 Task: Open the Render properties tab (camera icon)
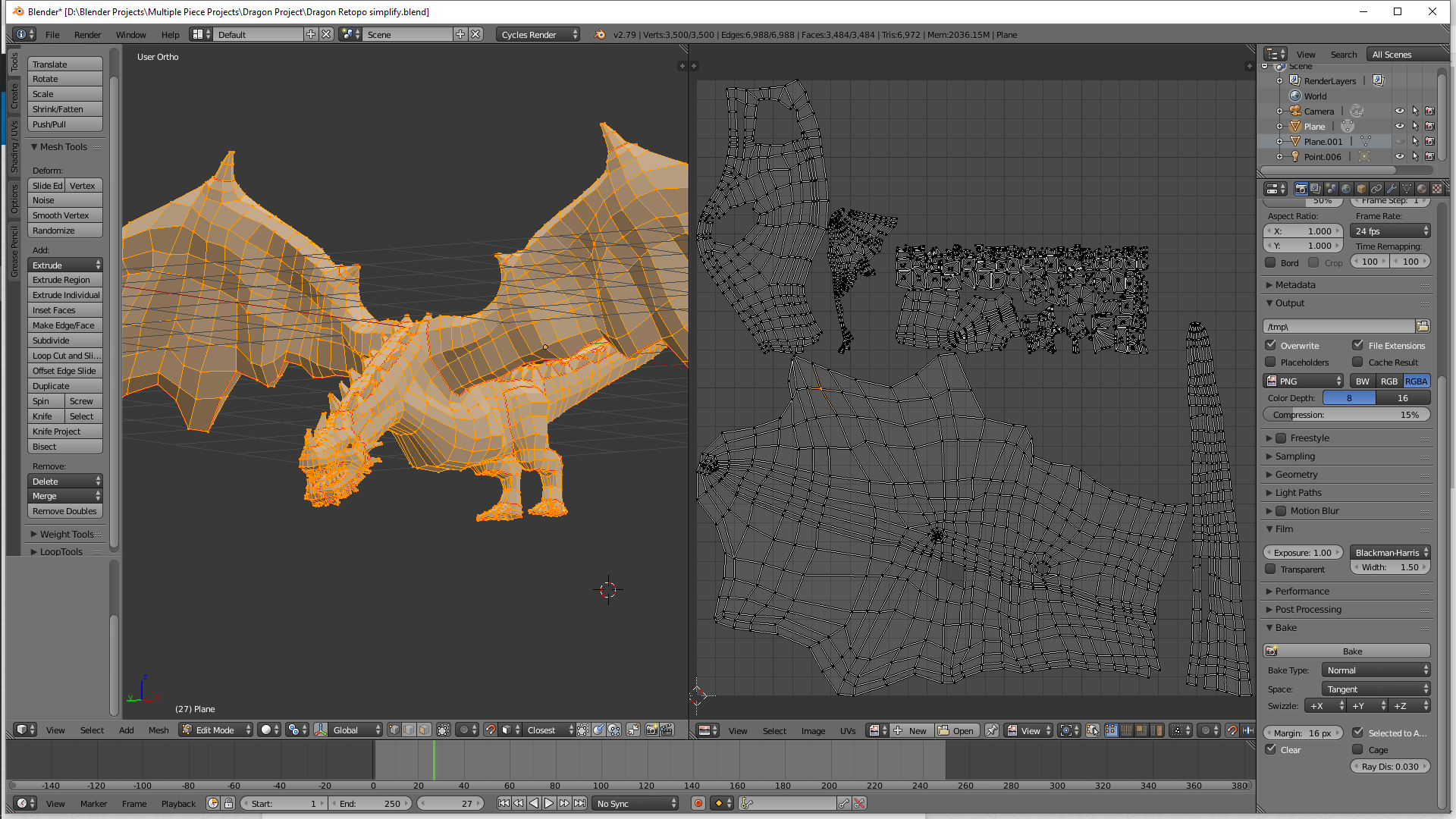1301,189
